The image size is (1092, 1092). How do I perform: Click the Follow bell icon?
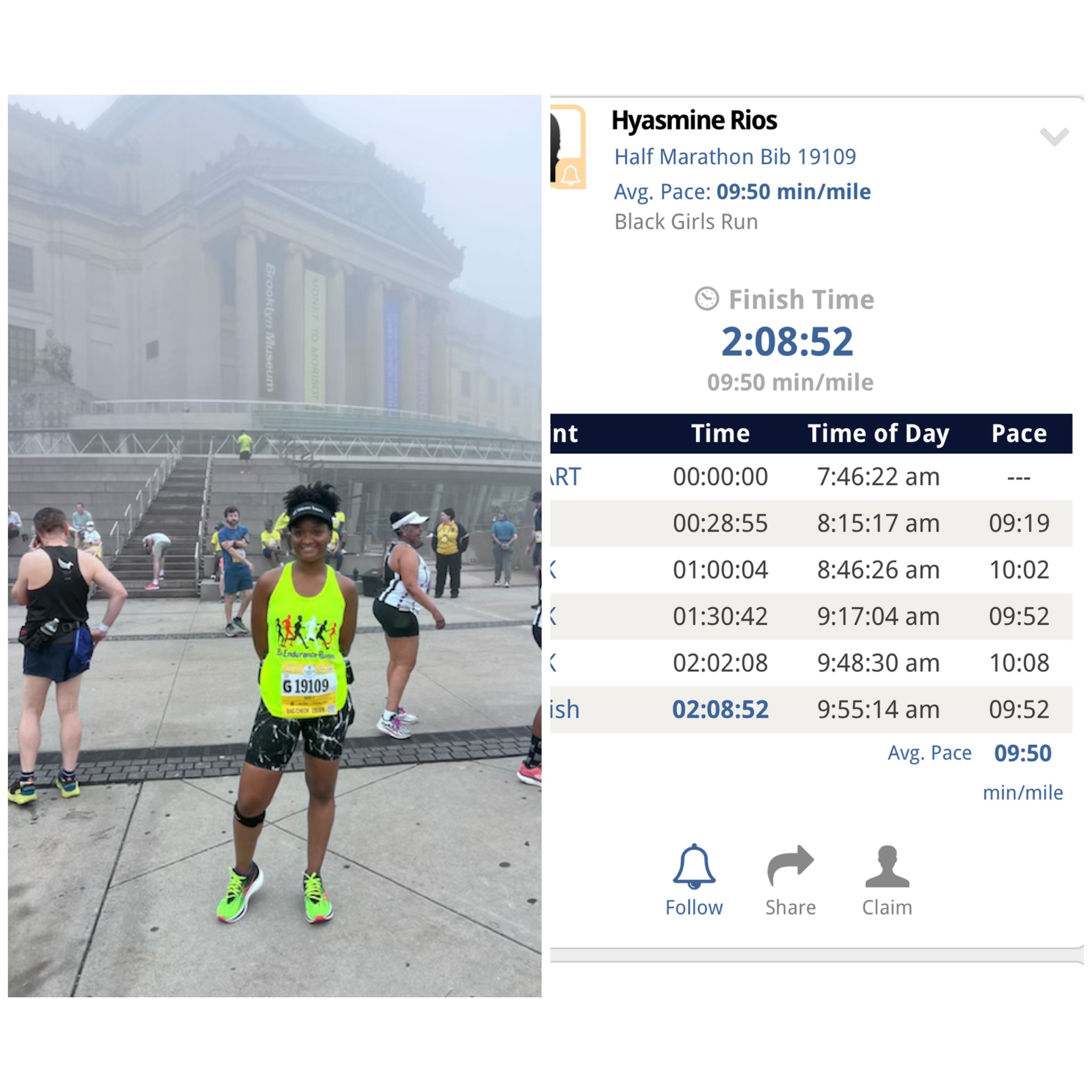tap(694, 867)
